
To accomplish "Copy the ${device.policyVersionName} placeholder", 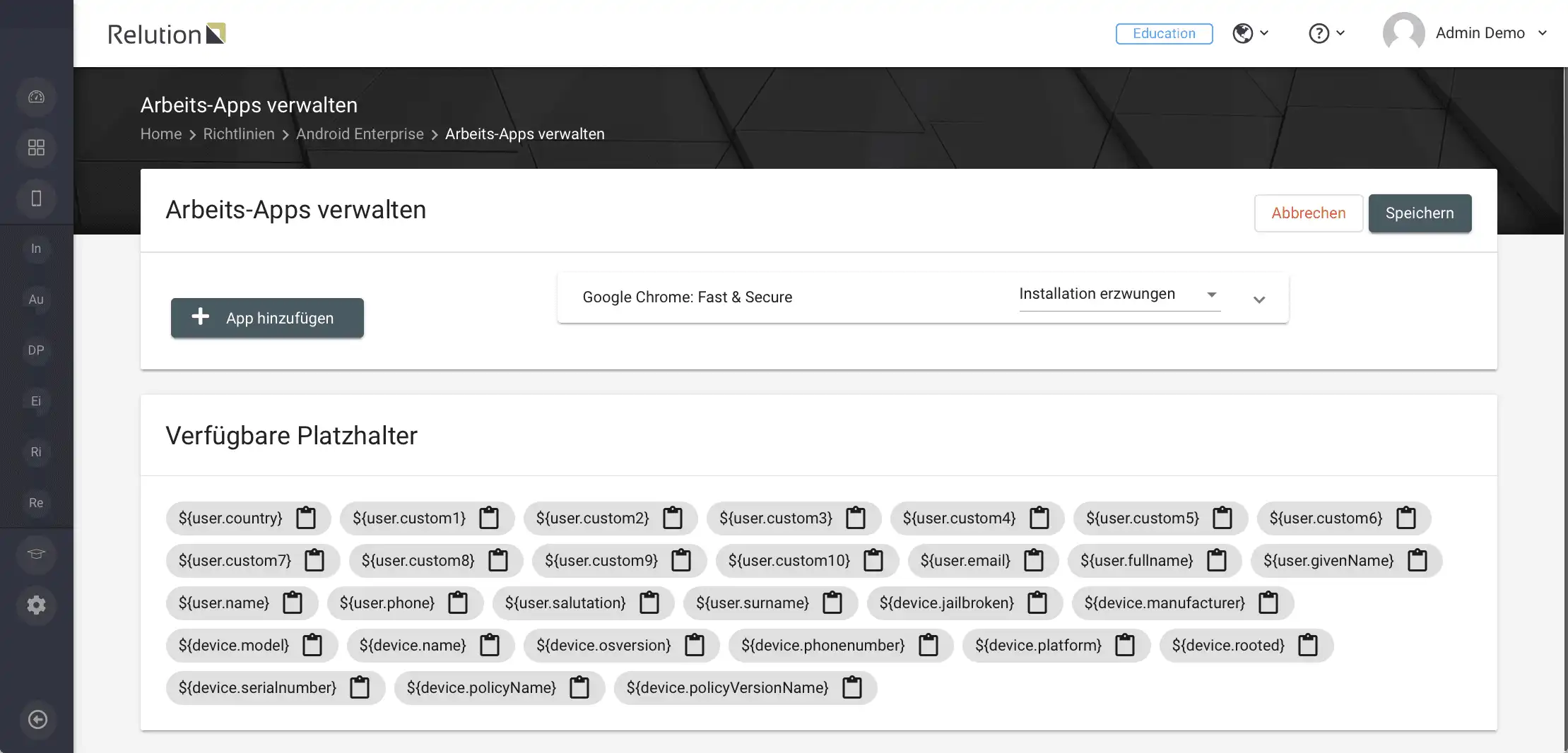I will click(852, 687).
